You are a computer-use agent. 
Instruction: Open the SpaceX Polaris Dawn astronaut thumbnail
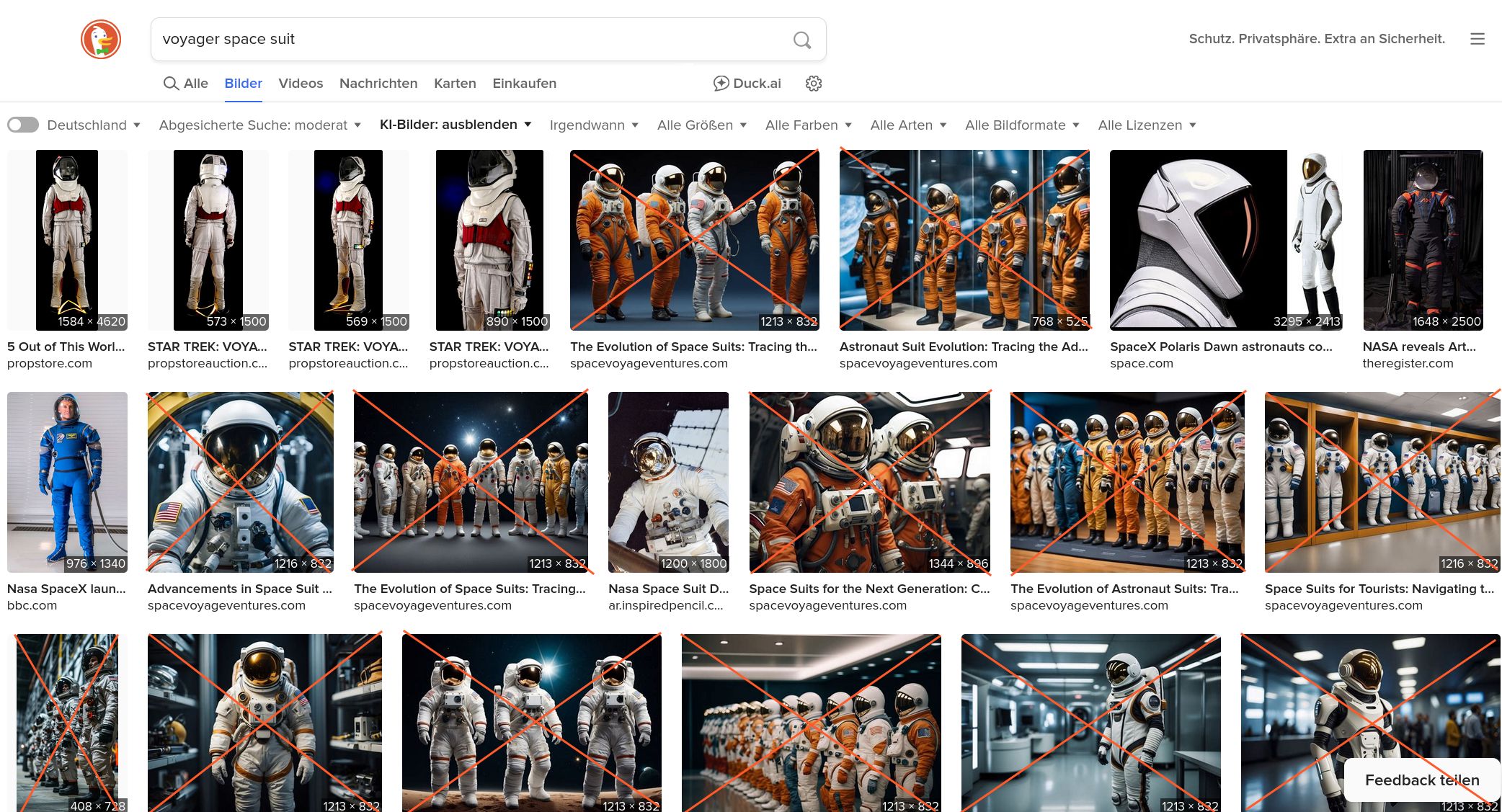tap(1226, 240)
